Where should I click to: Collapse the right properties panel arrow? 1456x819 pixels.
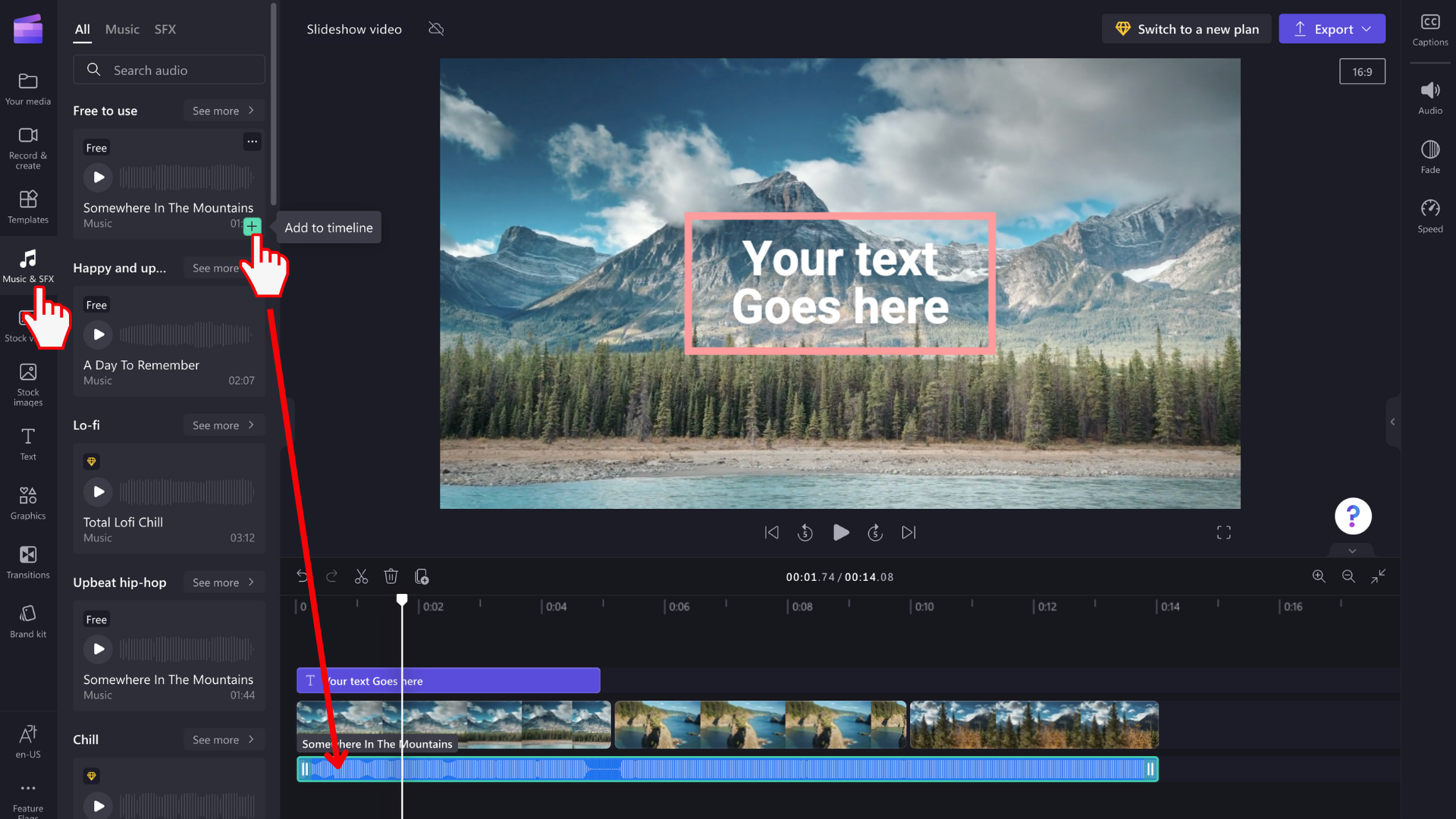pos(1392,422)
